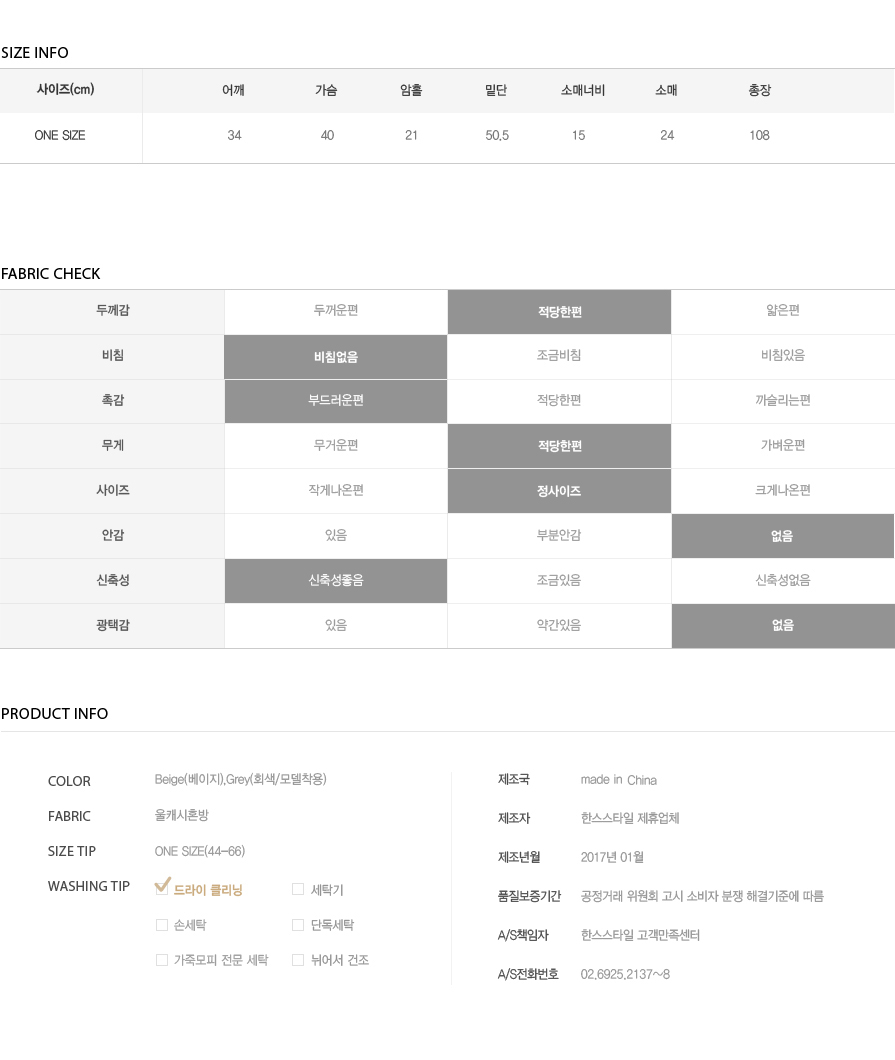The image size is (895, 1060).
Task: Click the A/S phone number 02.6925.2137~8
Action: pyautogui.click(x=625, y=974)
